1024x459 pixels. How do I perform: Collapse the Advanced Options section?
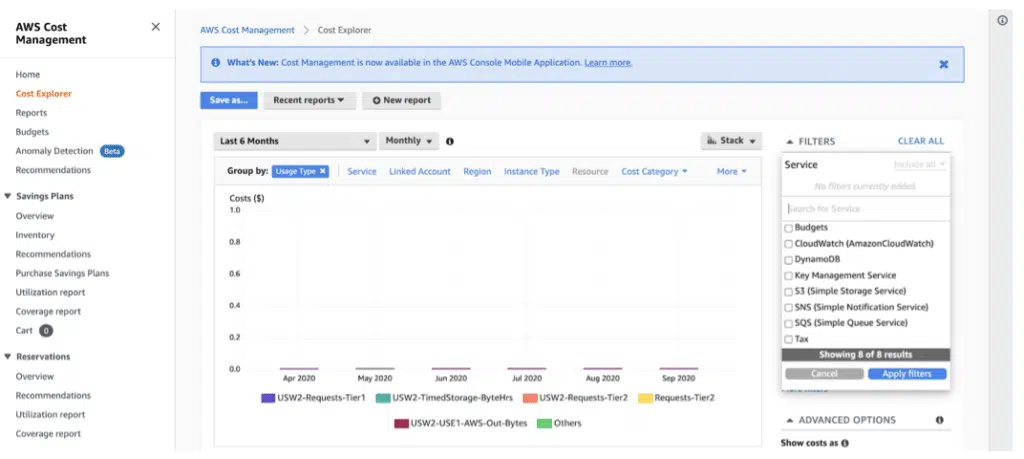[x=789, y=420]
